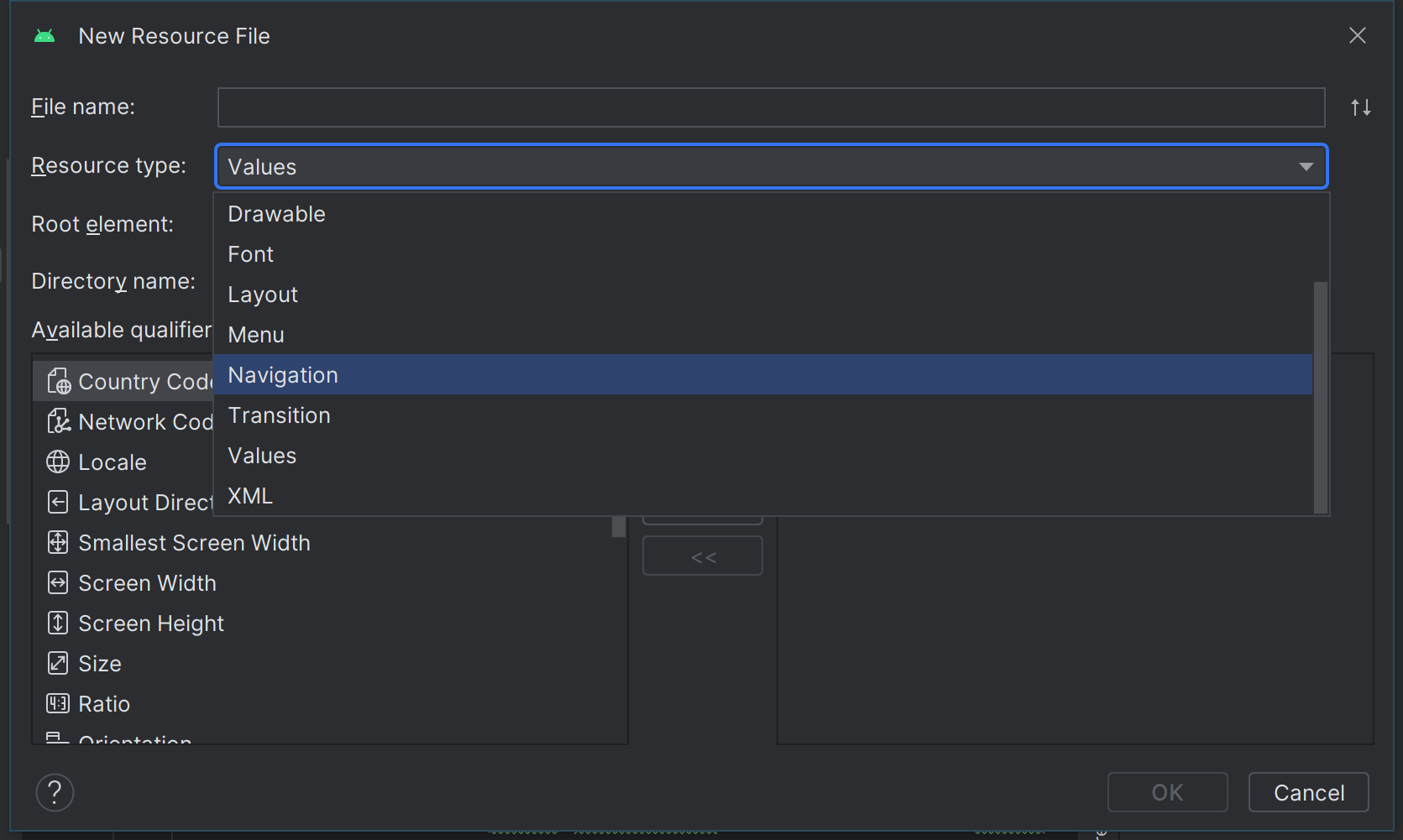
Task: Open the help question mark button
Action: [55, 792]
